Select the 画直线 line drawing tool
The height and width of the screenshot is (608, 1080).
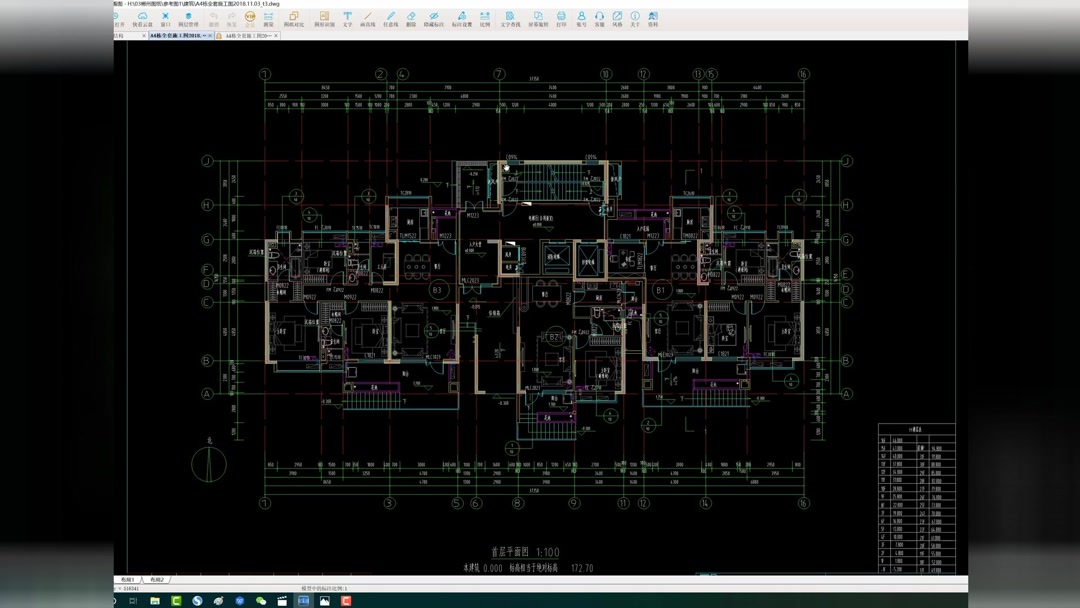click(368, 19)
